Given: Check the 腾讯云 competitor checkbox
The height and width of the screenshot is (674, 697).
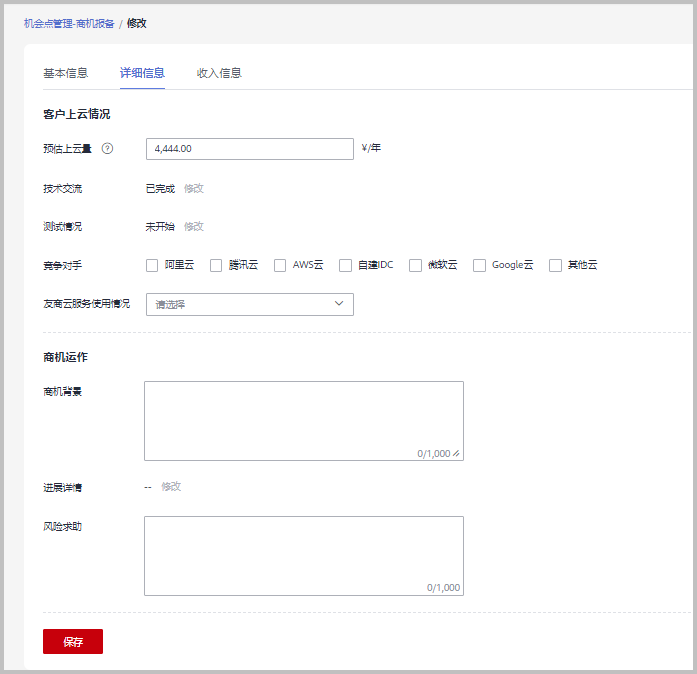Looking at the screenshot, I should [216, 265].
